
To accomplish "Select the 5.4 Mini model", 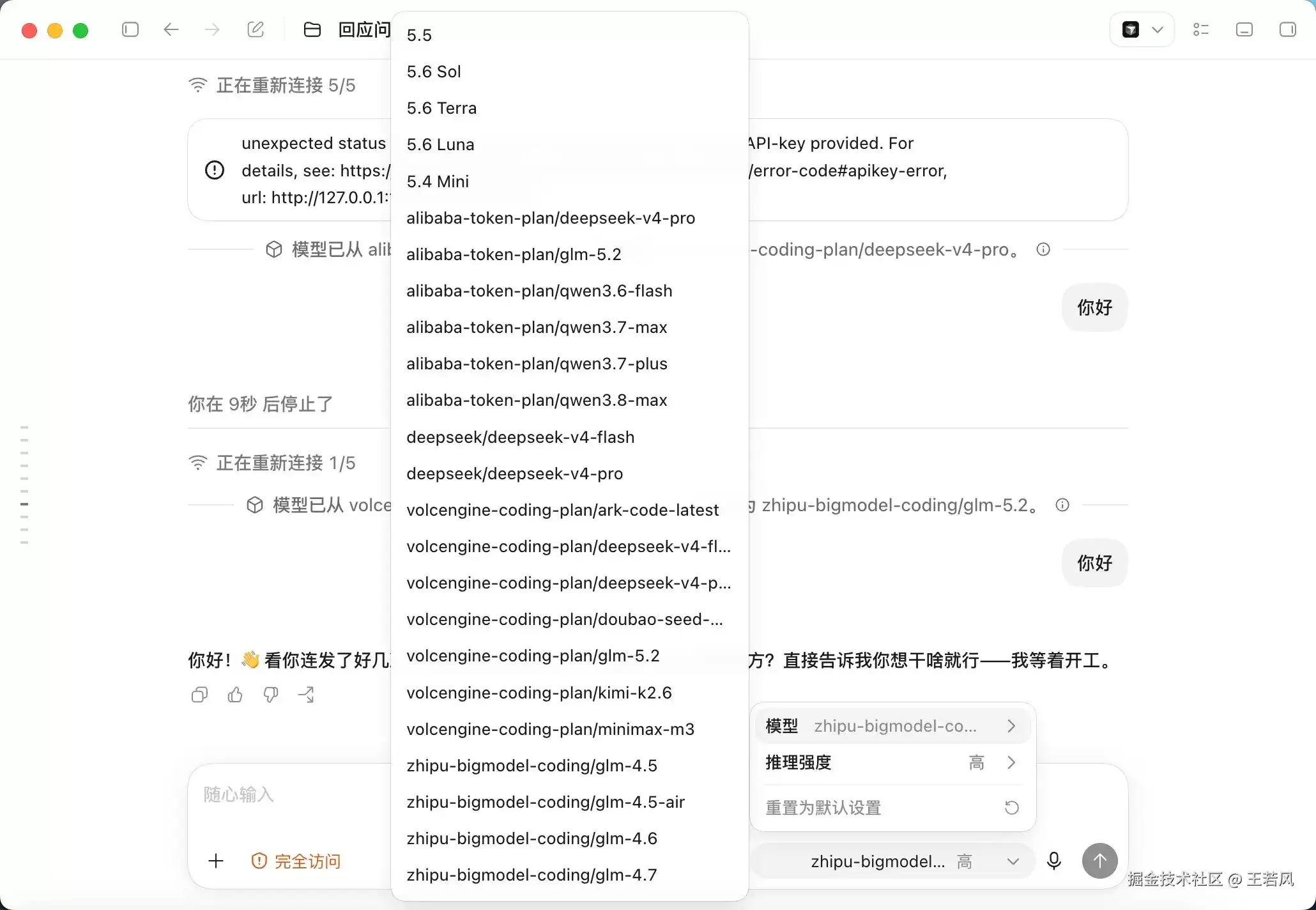I will [x=569, y=181].
